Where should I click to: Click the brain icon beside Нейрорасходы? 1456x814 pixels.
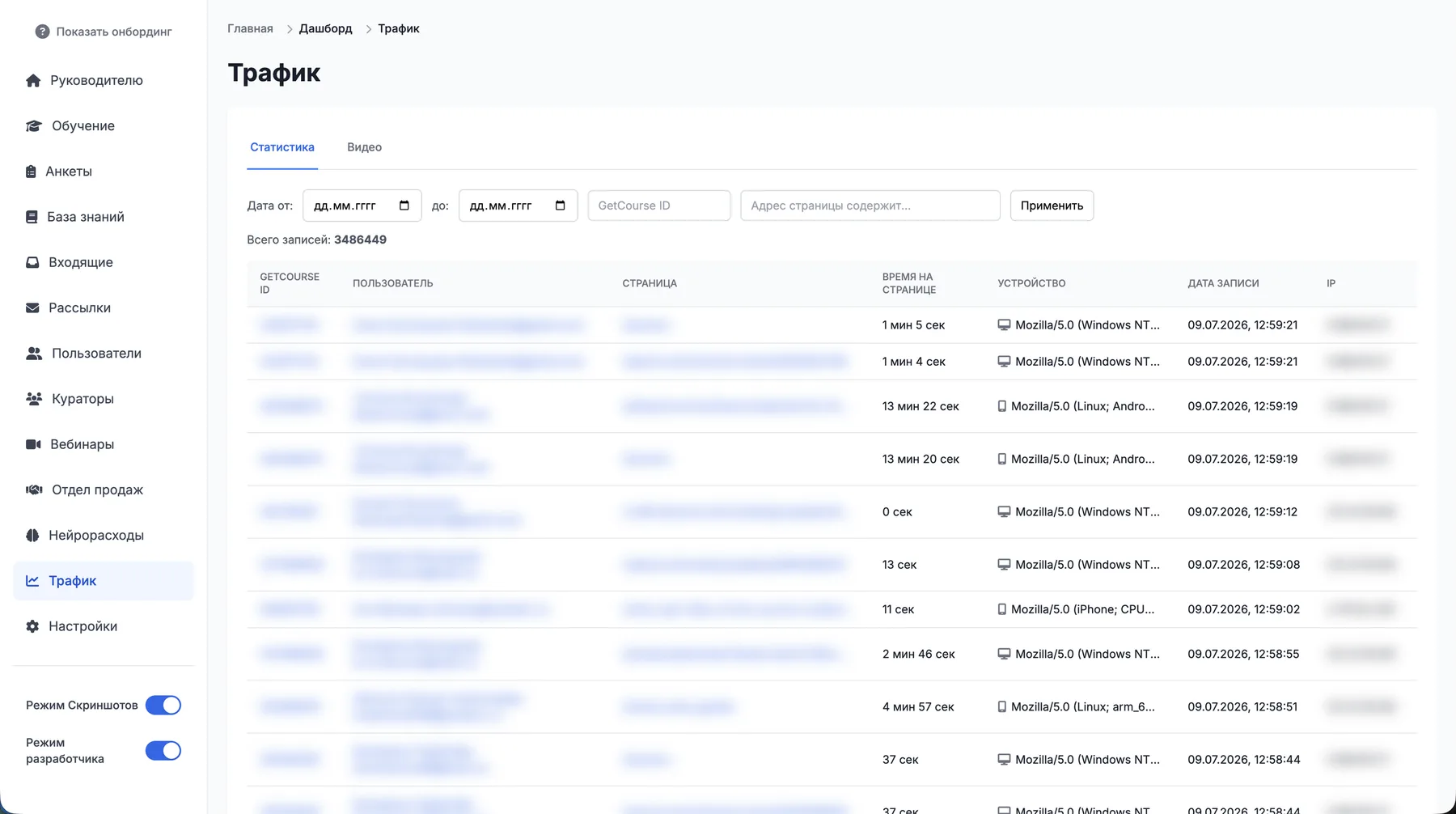32,535
